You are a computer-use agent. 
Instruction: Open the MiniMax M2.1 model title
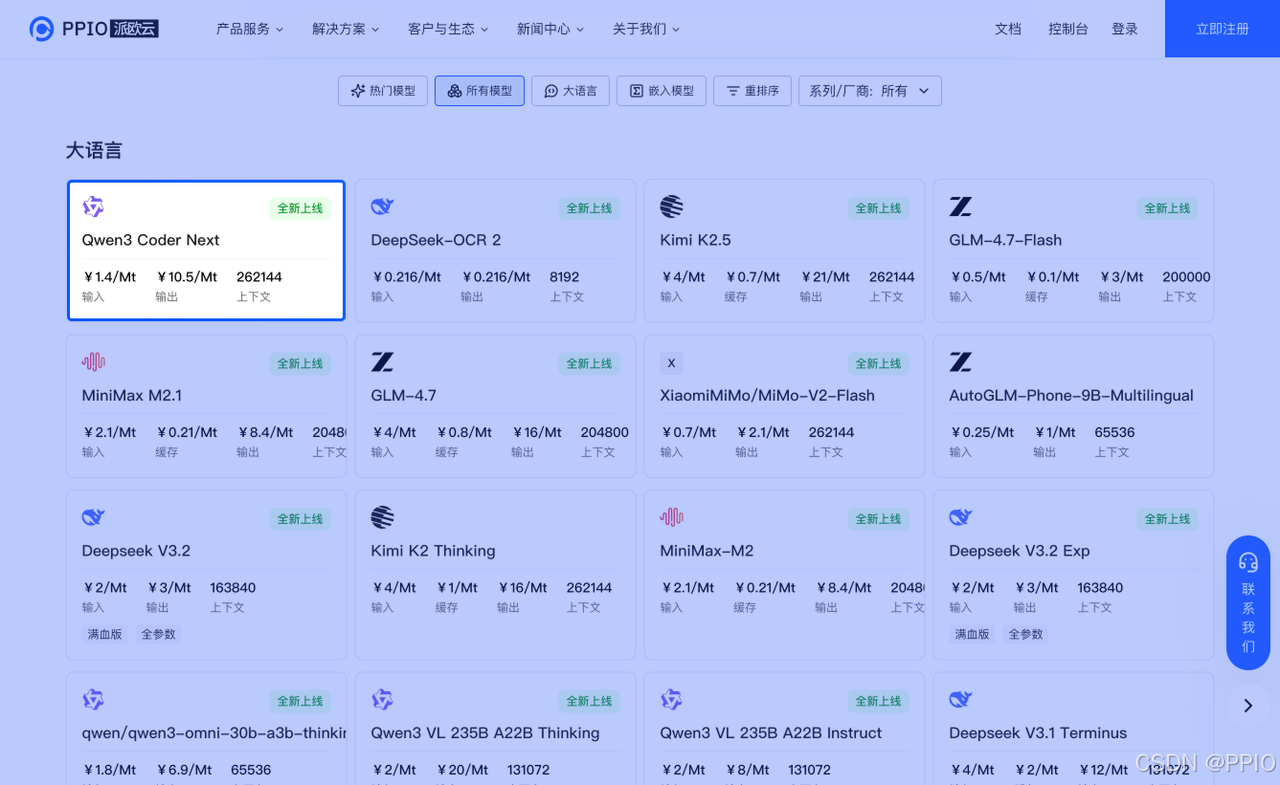point(132,395)
